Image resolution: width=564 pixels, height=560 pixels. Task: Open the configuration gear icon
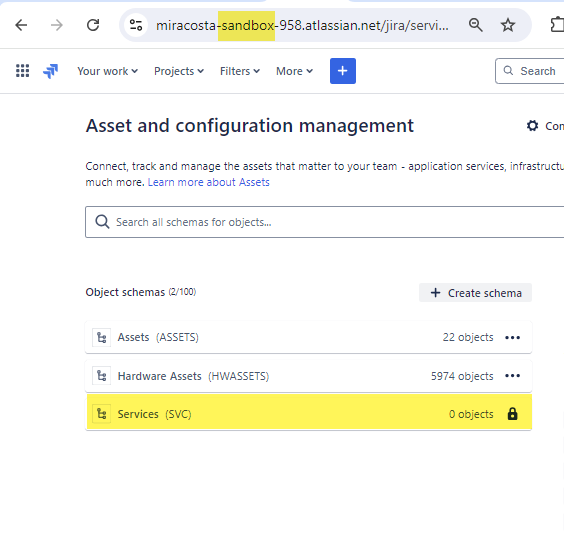coord(532,126)
